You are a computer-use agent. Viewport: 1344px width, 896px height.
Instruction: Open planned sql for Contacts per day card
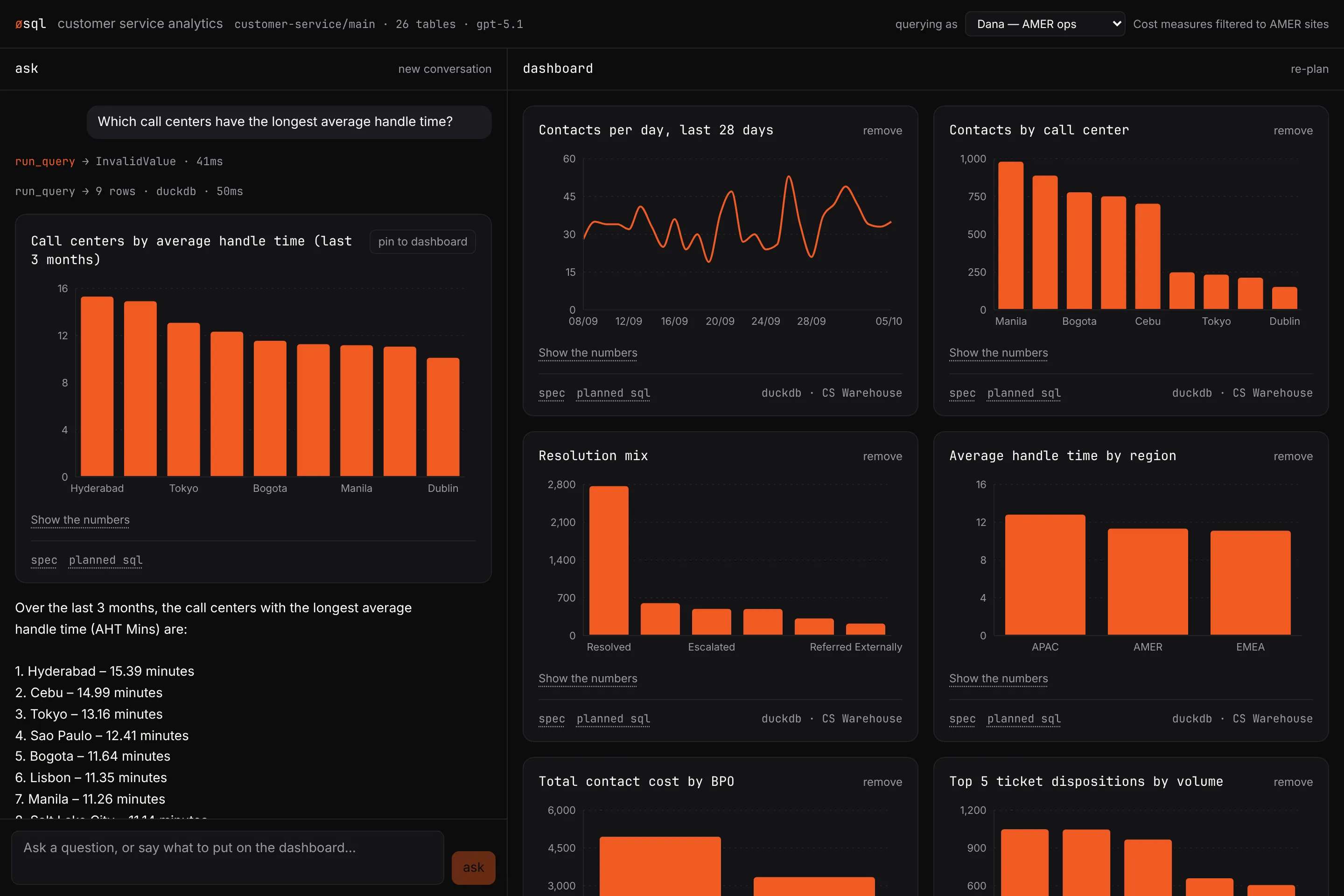point(613,393)
